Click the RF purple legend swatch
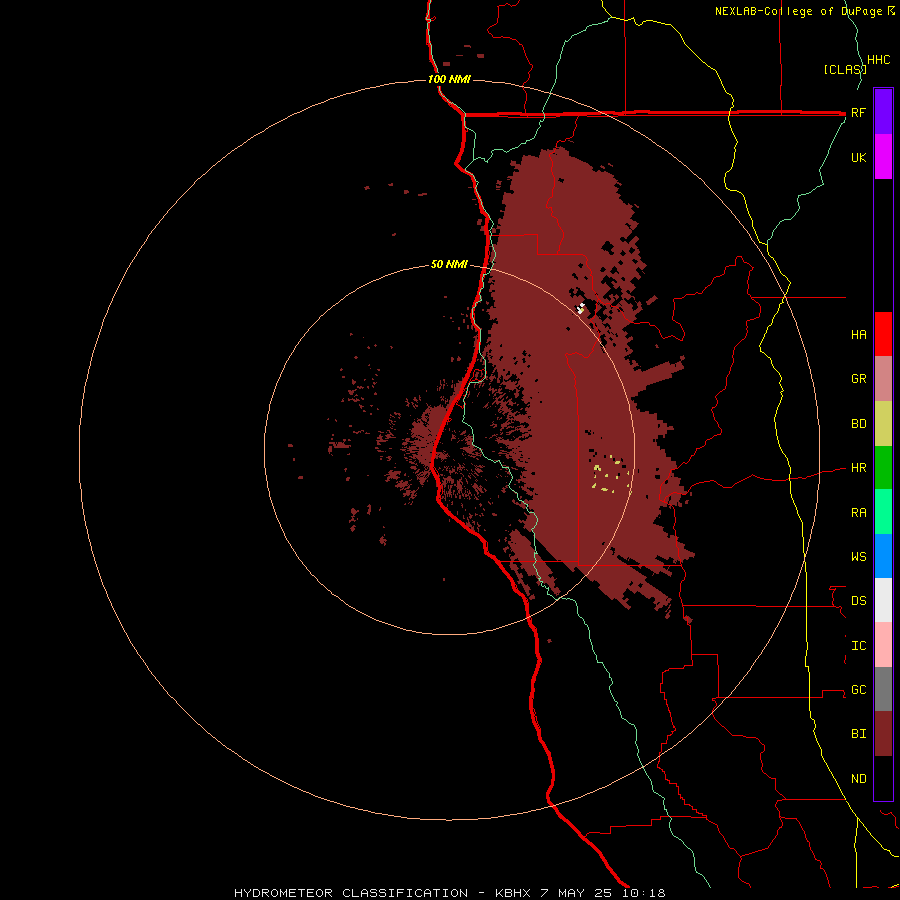 [883, 112]
